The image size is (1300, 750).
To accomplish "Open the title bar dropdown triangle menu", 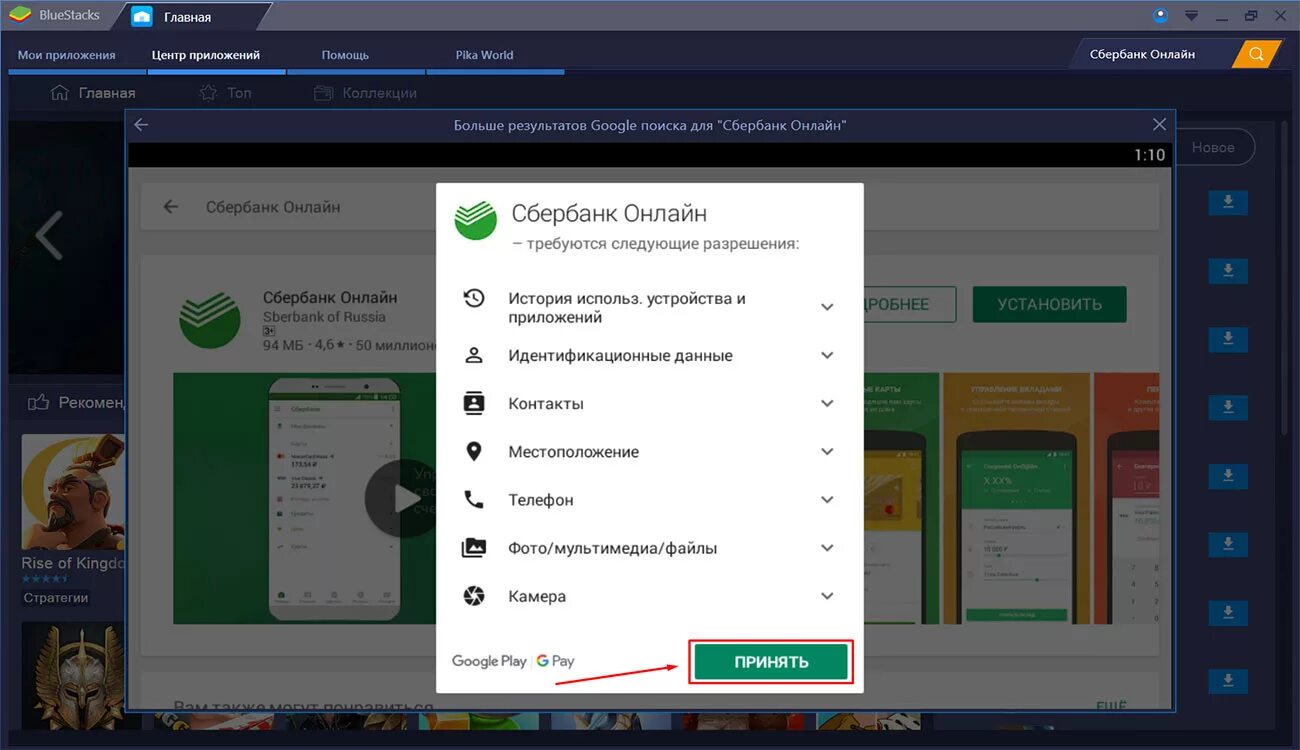I will tap(1191, 15).
